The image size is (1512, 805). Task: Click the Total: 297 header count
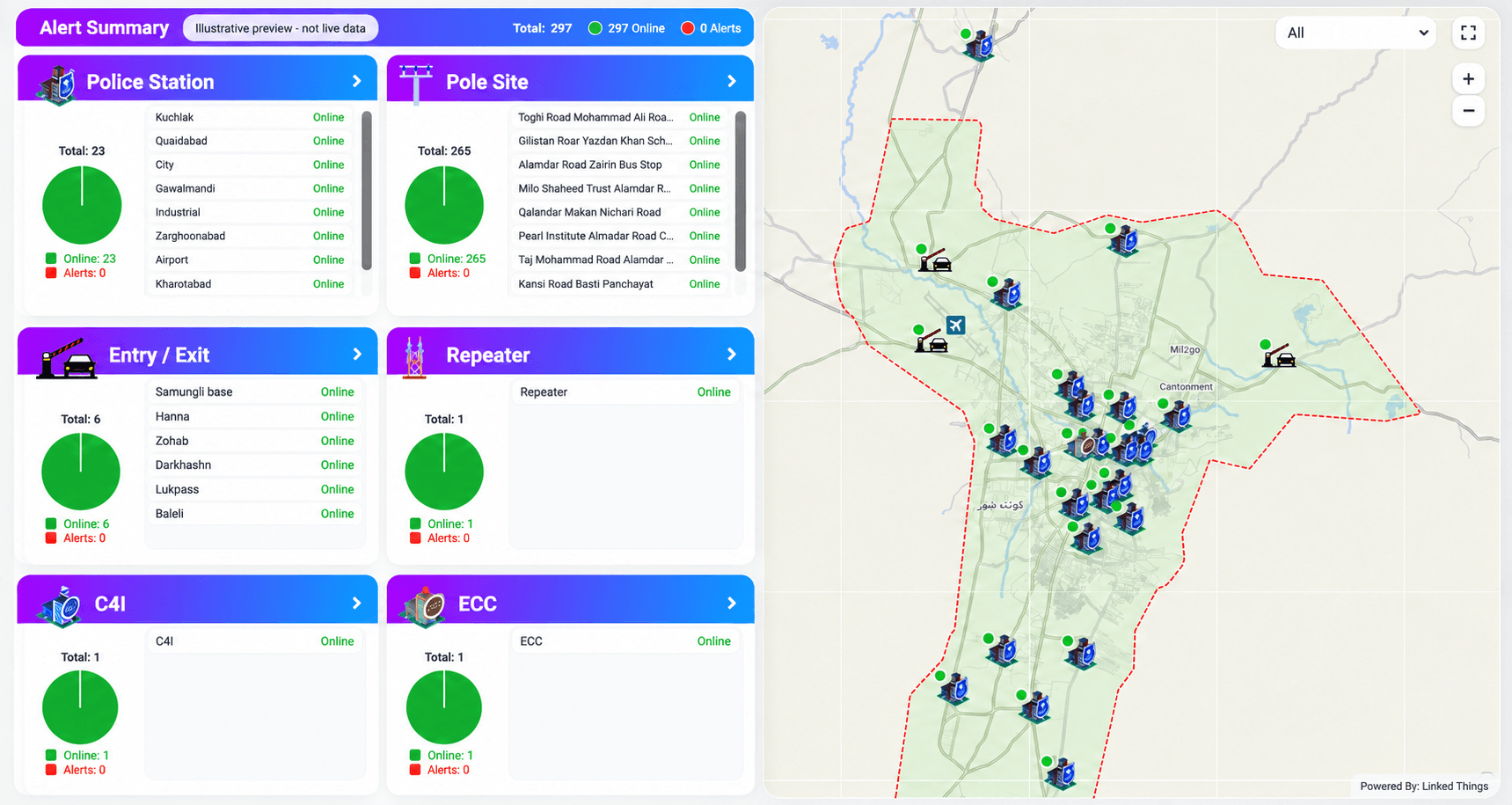tap(543, 28)
